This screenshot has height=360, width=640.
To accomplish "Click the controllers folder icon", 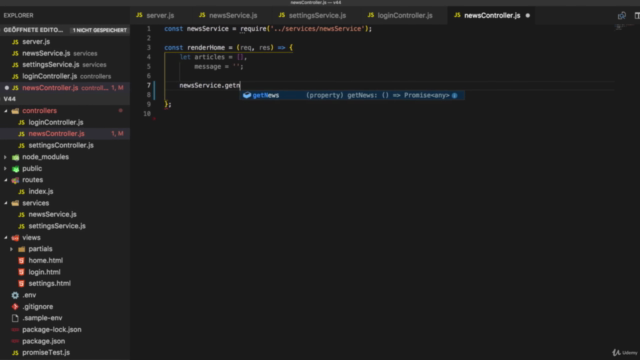I will 15,111.
